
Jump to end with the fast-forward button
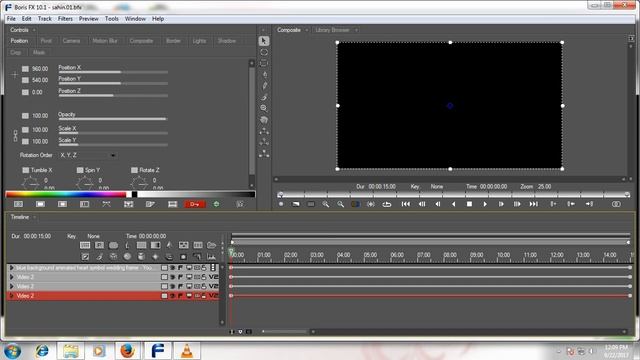pos(533,204)
